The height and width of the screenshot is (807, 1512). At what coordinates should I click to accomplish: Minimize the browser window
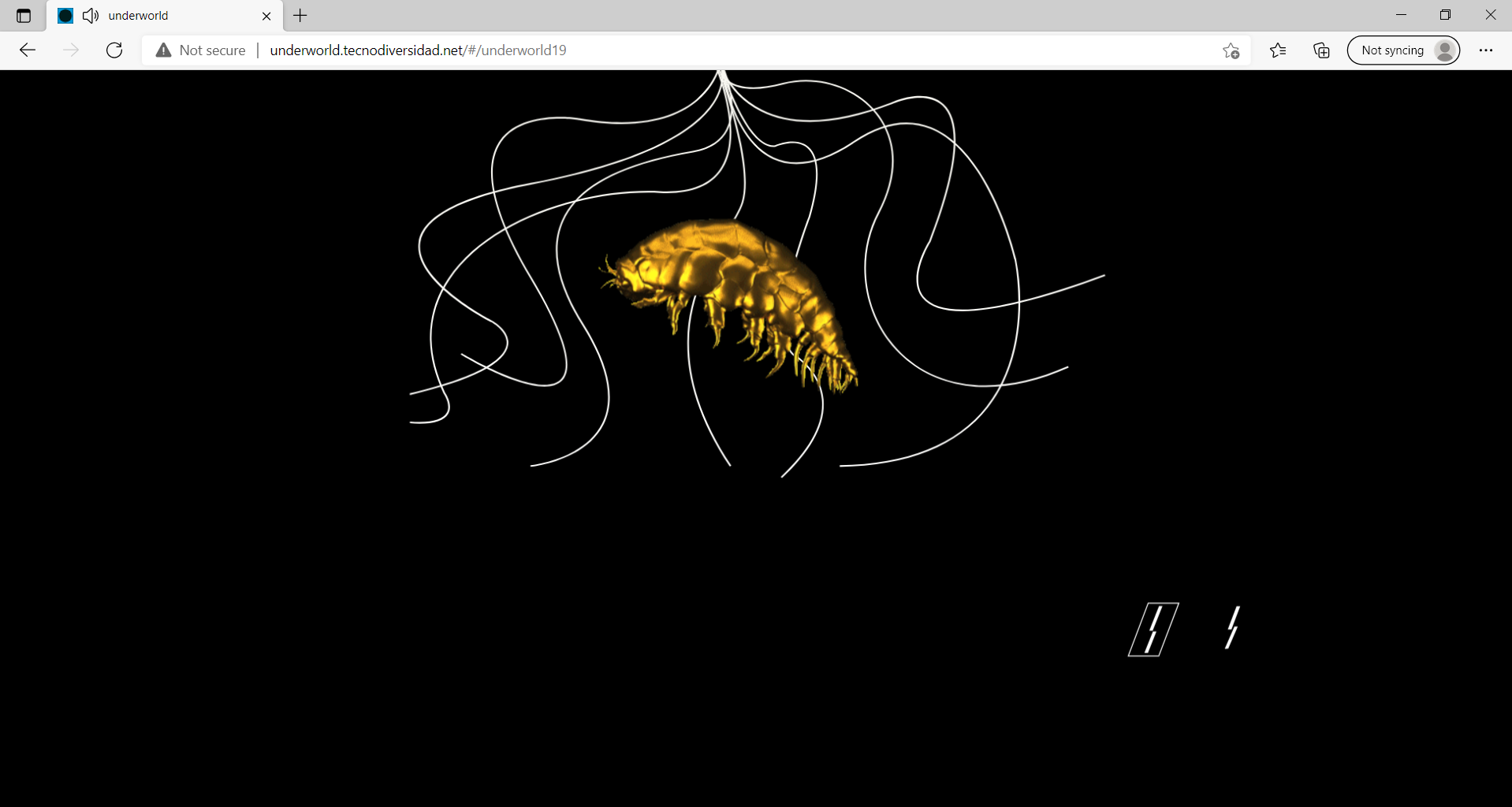(1401, 15)
